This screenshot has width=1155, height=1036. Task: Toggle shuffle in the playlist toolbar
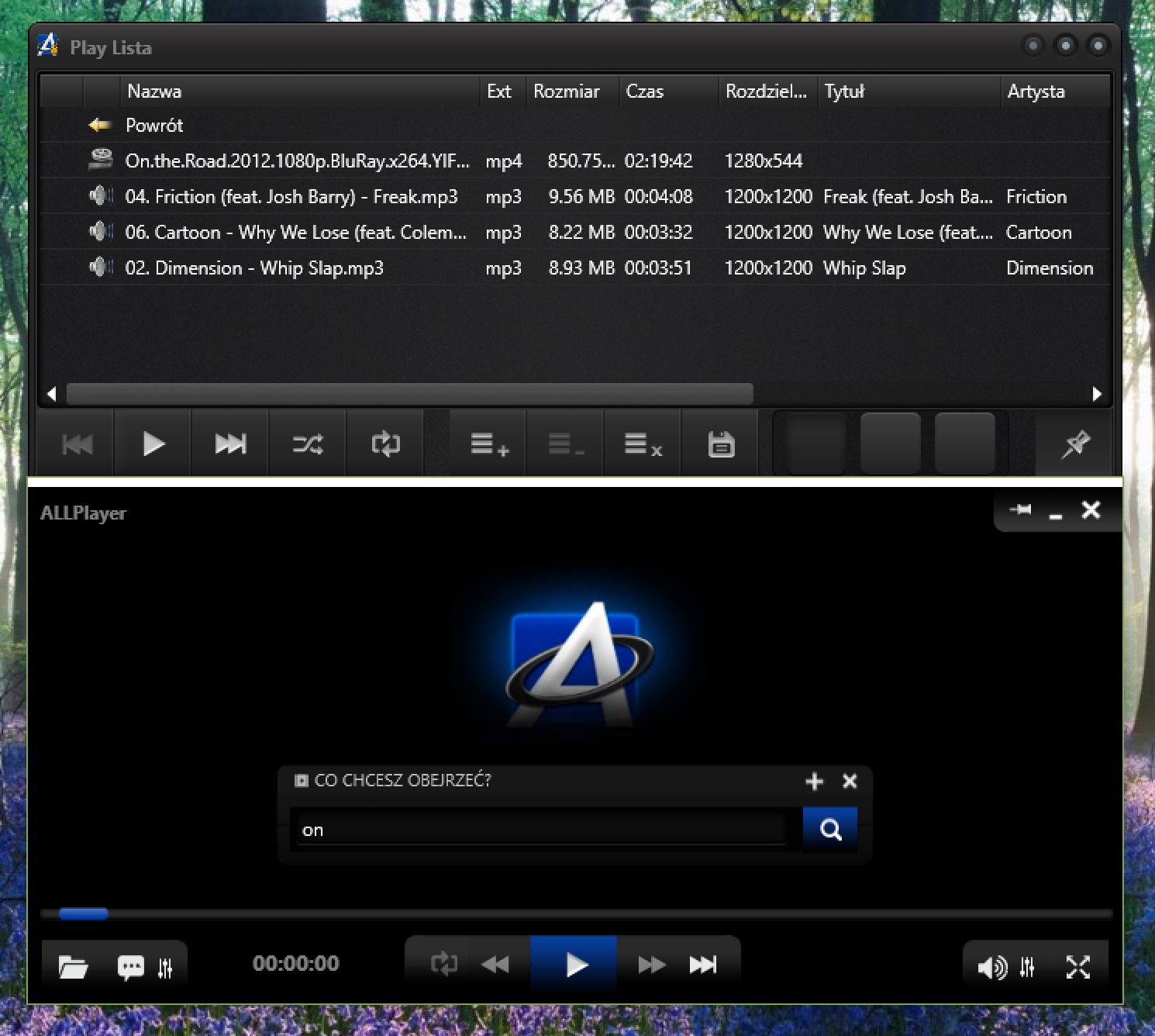308,444
